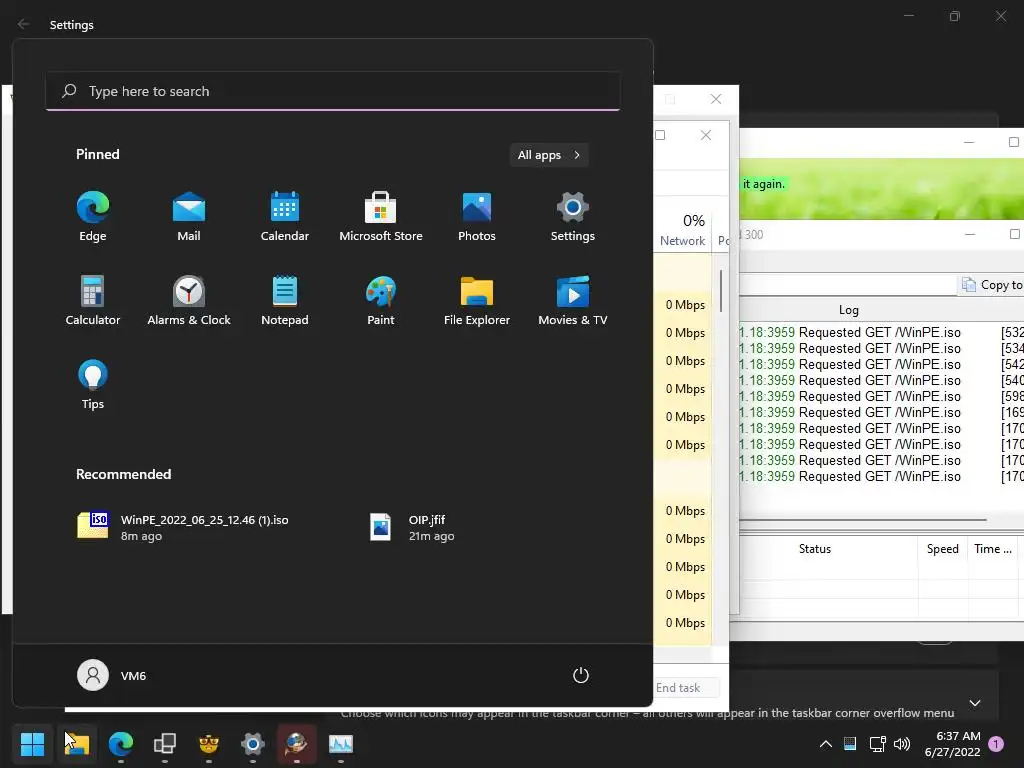Open the Tips app
This screenshot has width=1024, height=768.
pos(93,385)
